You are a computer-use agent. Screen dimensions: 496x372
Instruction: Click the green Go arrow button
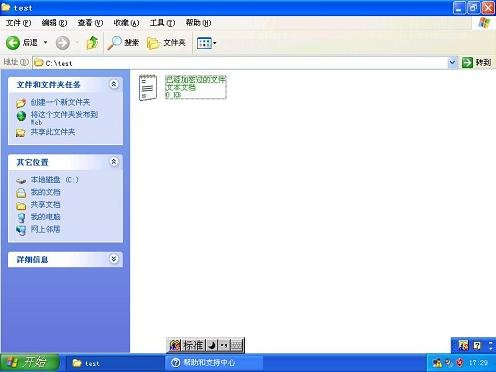(467, 62)
